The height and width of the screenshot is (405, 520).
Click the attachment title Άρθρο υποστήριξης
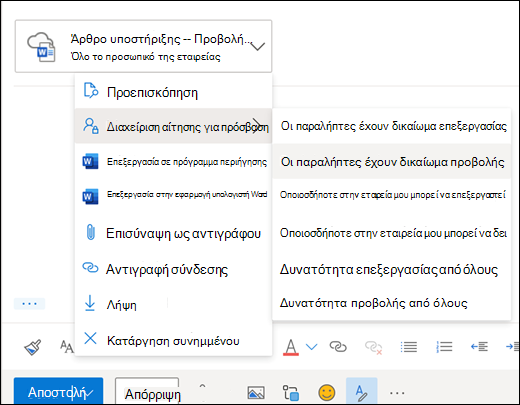click(162, 39)
